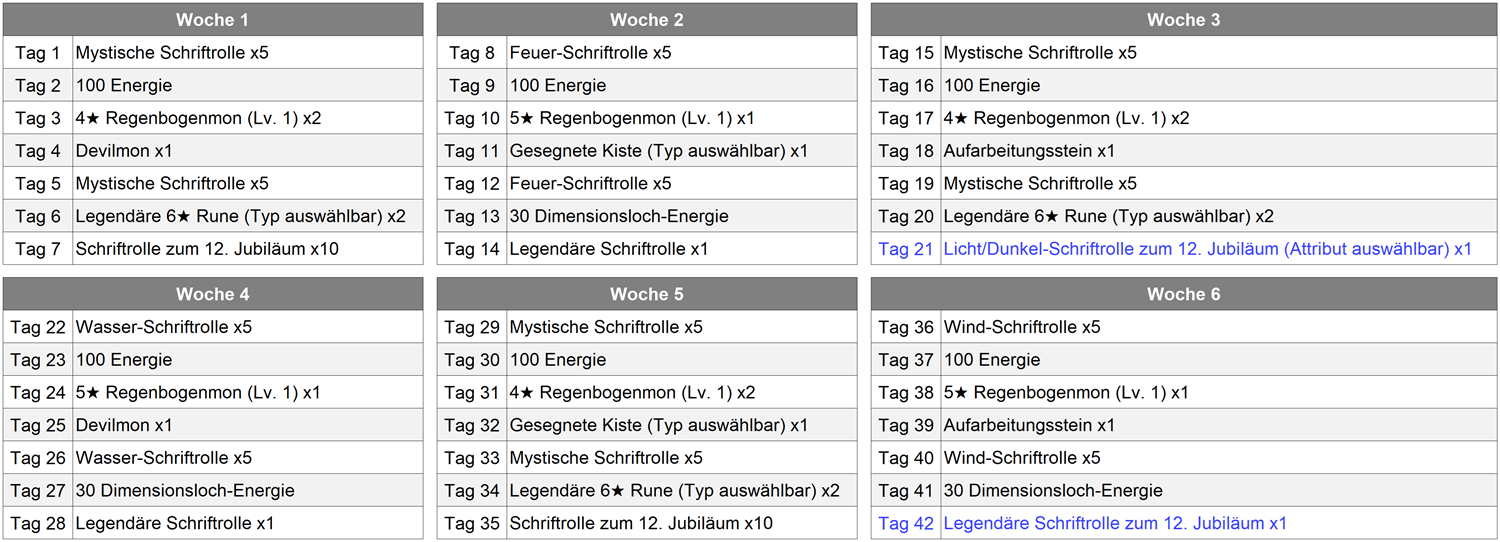
Task: Click the Tag 36 Wind-Schriftrolle x5 cell
Action: pyautogui.click(x=1021, y=327)
